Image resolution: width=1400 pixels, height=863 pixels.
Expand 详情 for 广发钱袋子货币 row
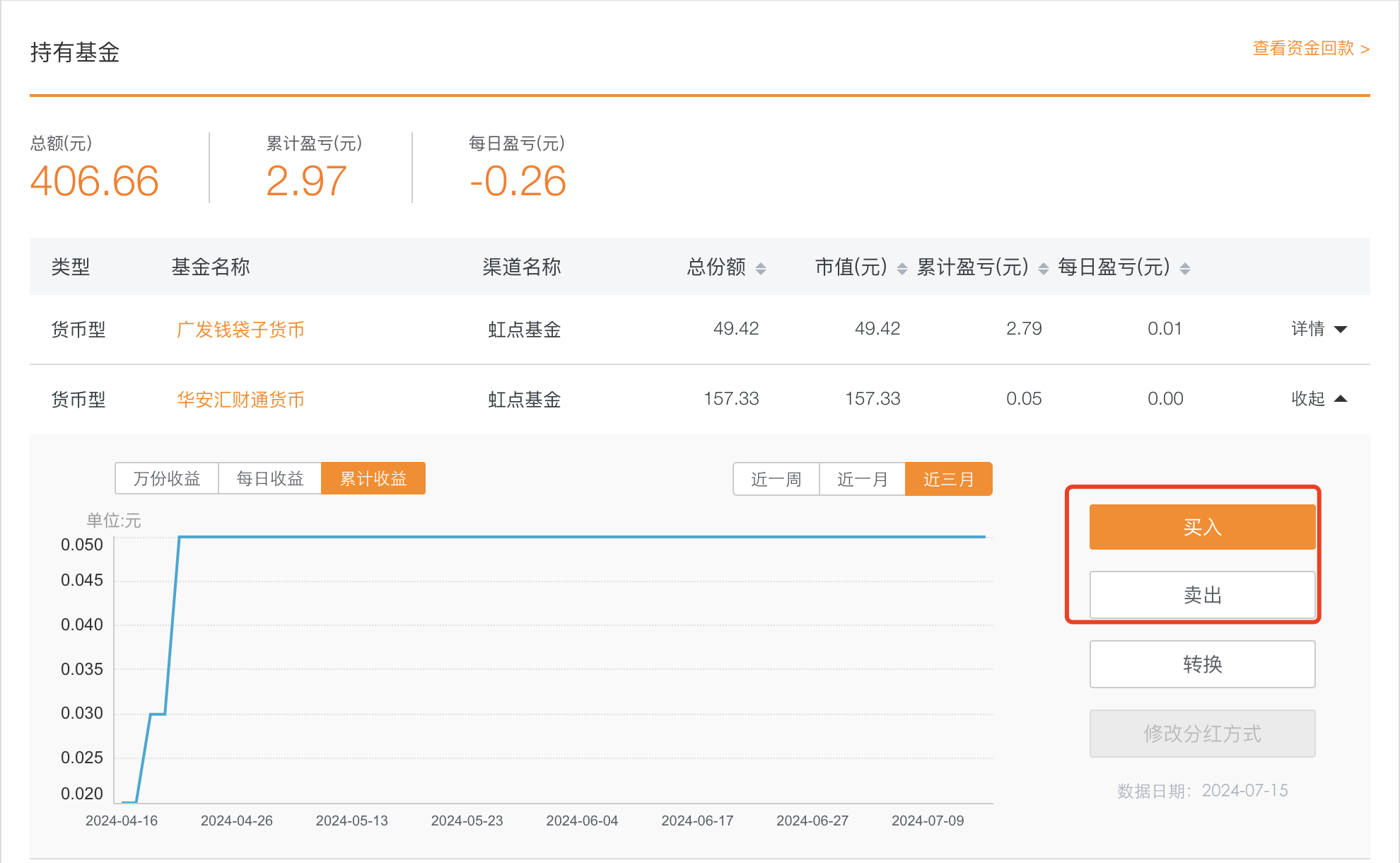point(1319,329)
